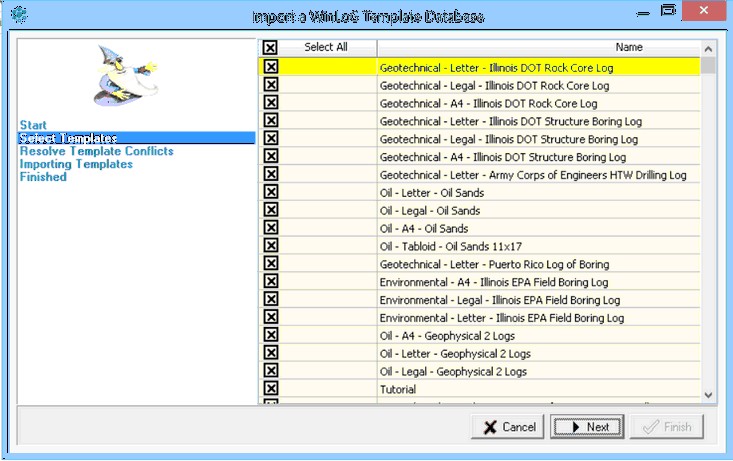The width and height of the screenshot is (733, 461).
Task: Toggle checkbox for Oil - Tabloid - Oil Sands 11x17
Action: click(x=270, y=246)
